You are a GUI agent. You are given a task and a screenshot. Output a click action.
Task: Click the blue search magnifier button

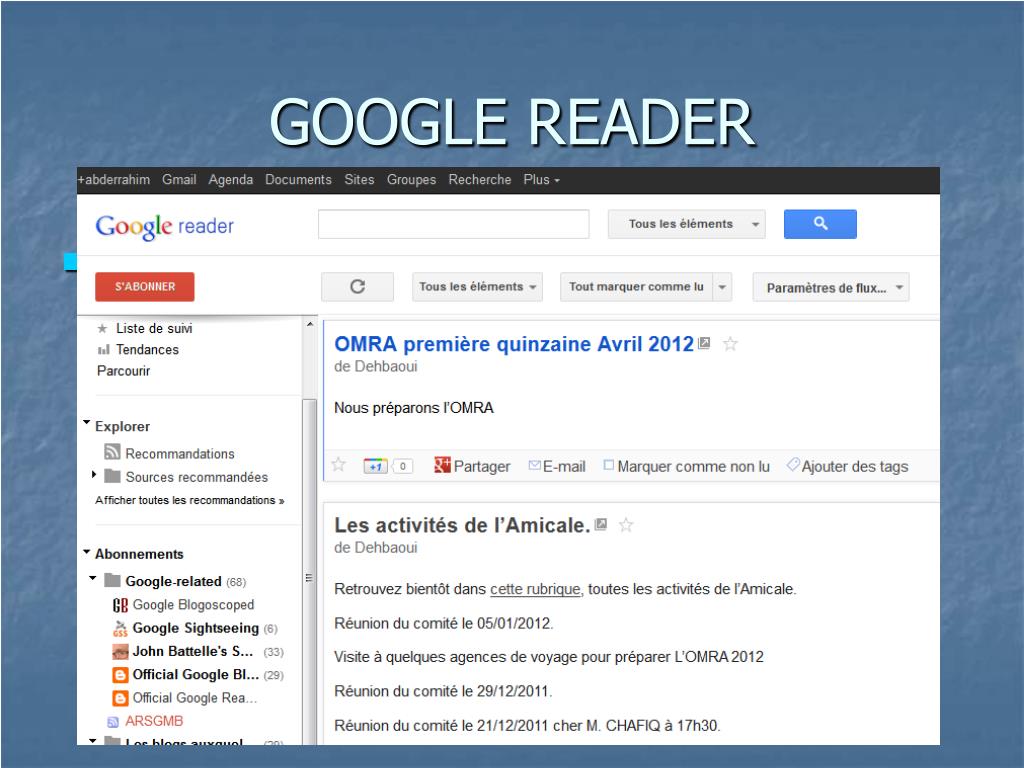[820, 224]
